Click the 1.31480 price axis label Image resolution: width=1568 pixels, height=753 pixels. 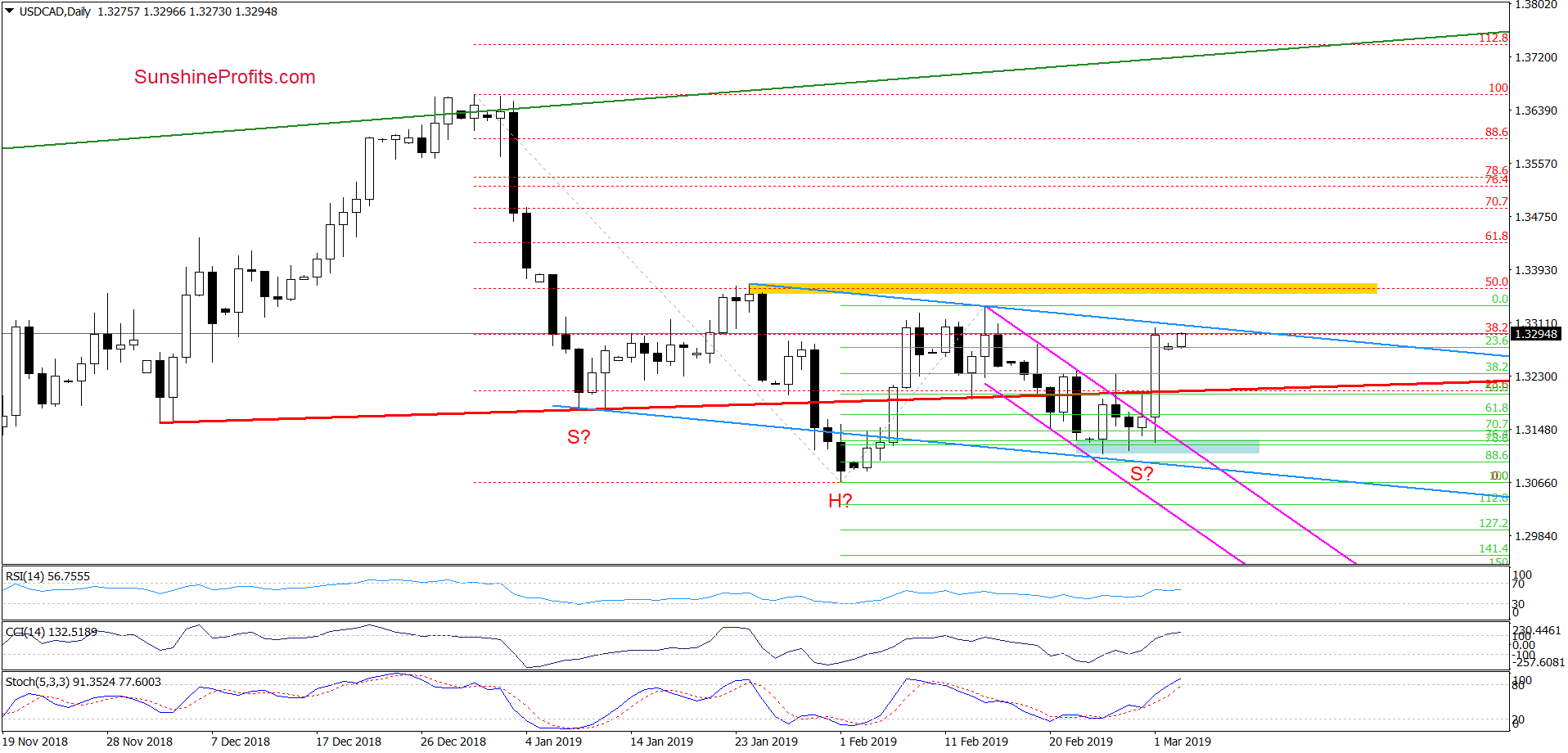pyautogui.click(x=1536, y=430)
